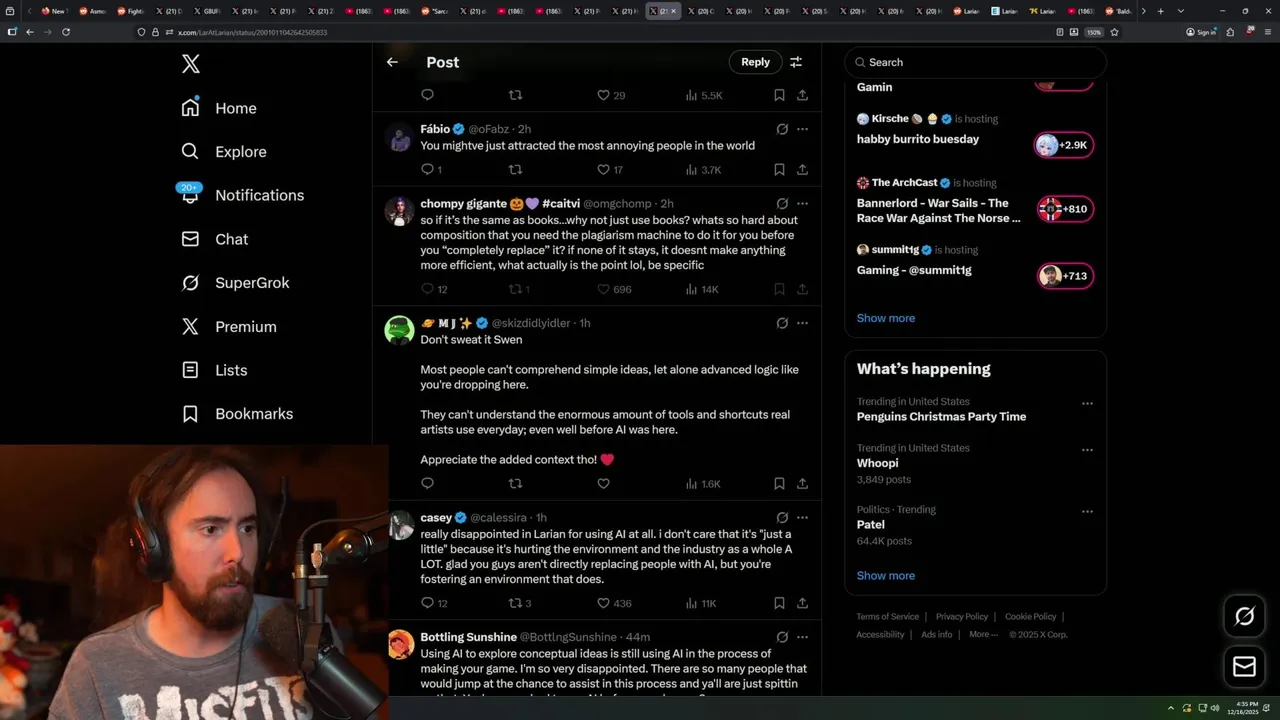Screen dimensions: 1280x720
Task: View 1.6K analytics on @skizdidlyidler post
Action: (x=702, y=483)
